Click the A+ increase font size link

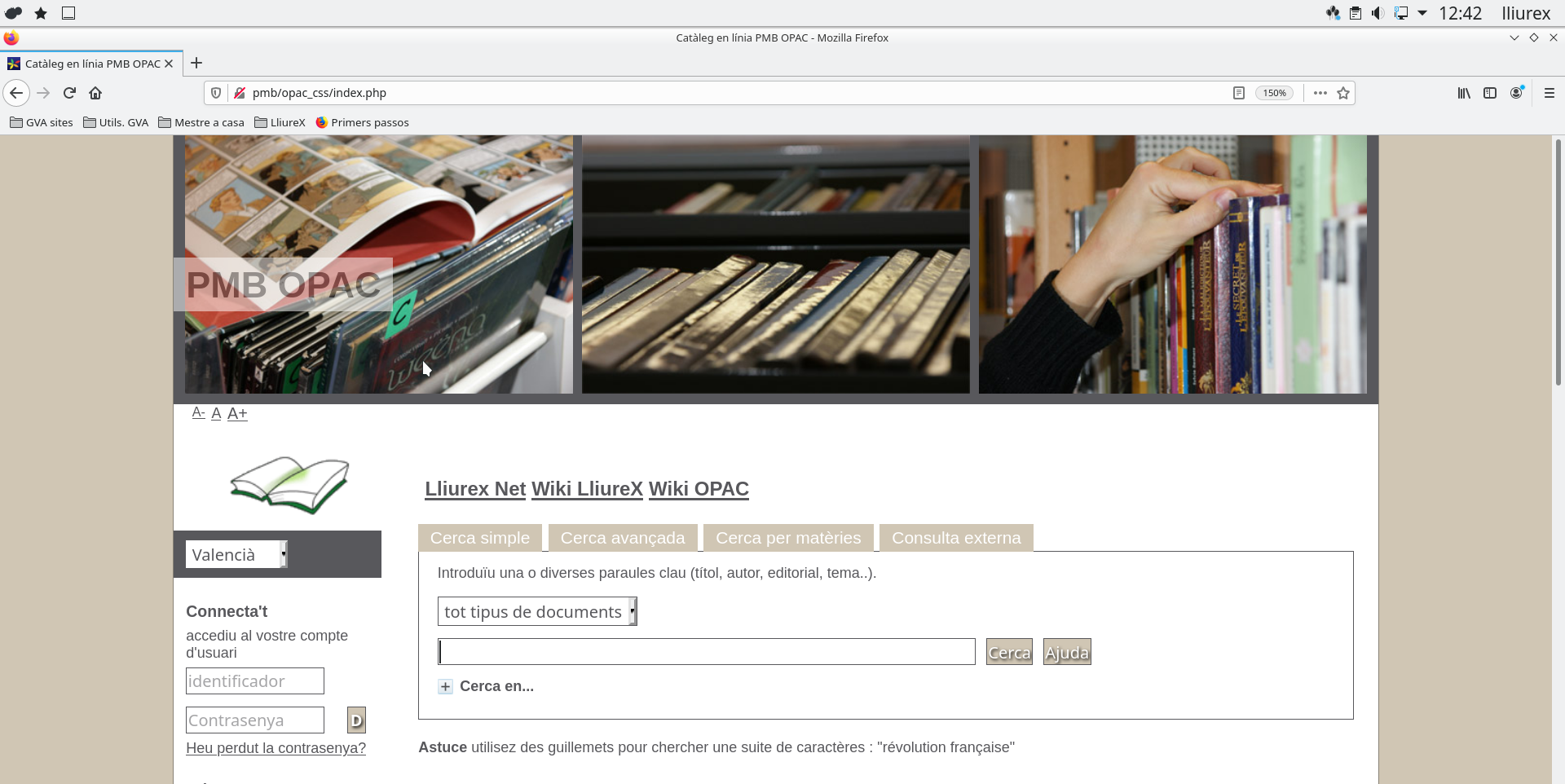(x=237, y=414)
